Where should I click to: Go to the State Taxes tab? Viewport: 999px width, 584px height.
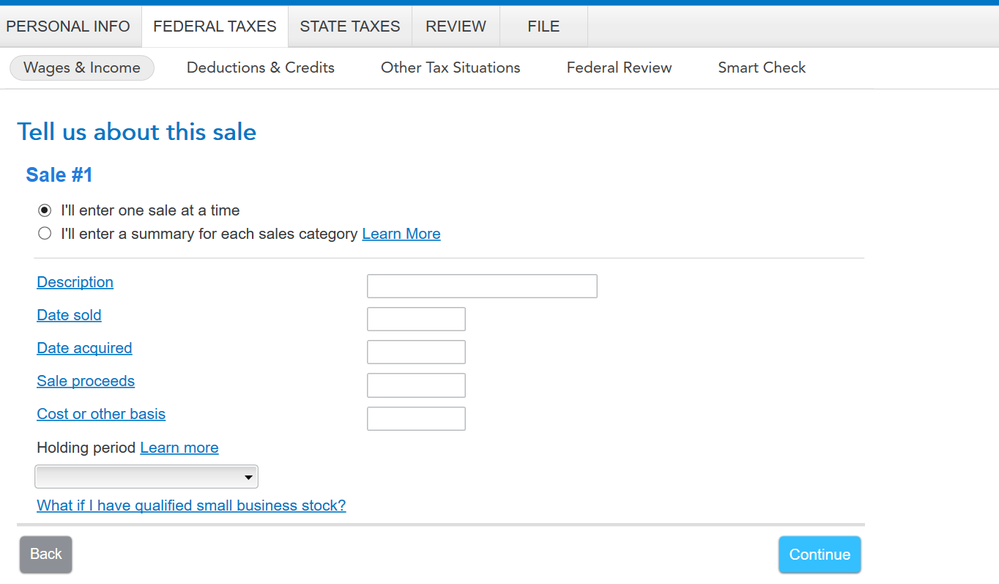[350, 26]
